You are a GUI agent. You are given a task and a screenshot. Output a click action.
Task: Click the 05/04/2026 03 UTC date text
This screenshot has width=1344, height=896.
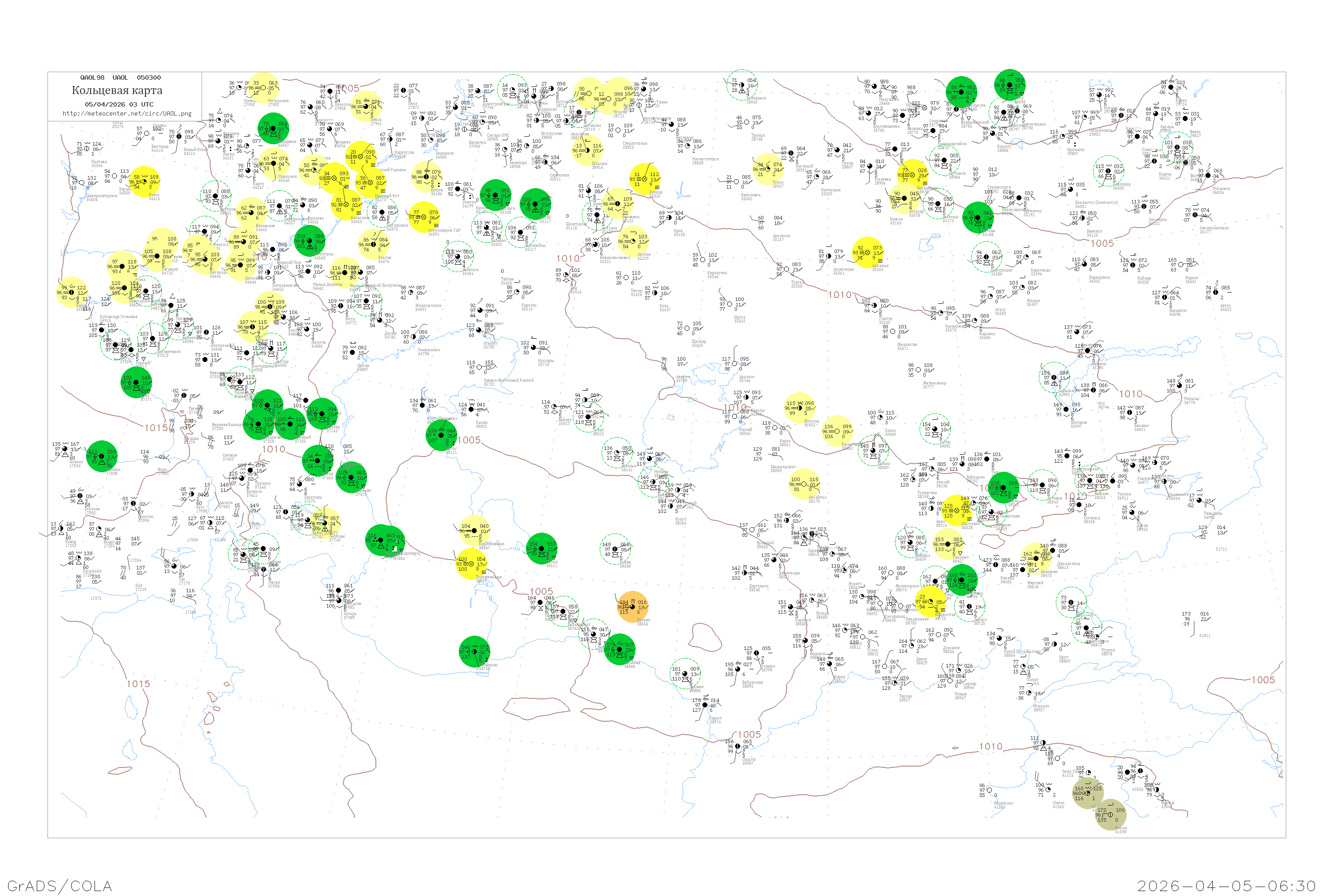tap(119, 104)
